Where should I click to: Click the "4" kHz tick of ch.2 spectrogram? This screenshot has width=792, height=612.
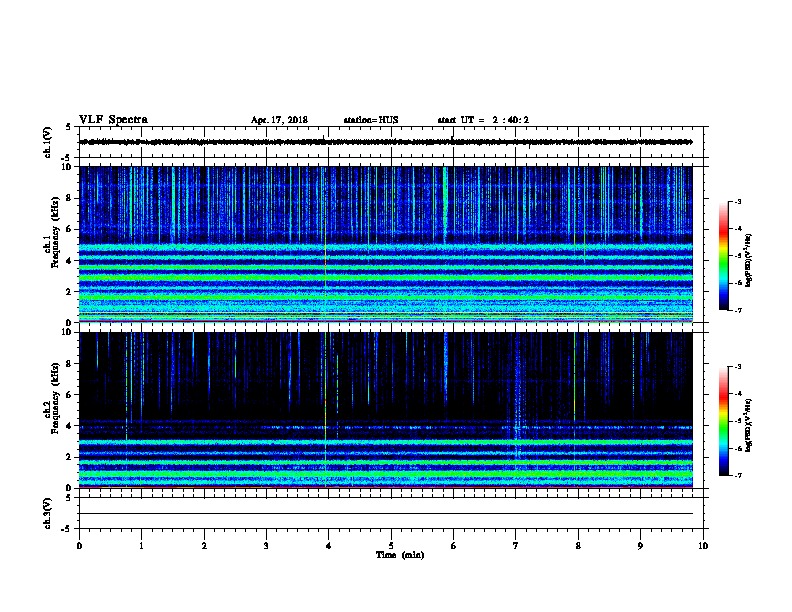point(70,426)
